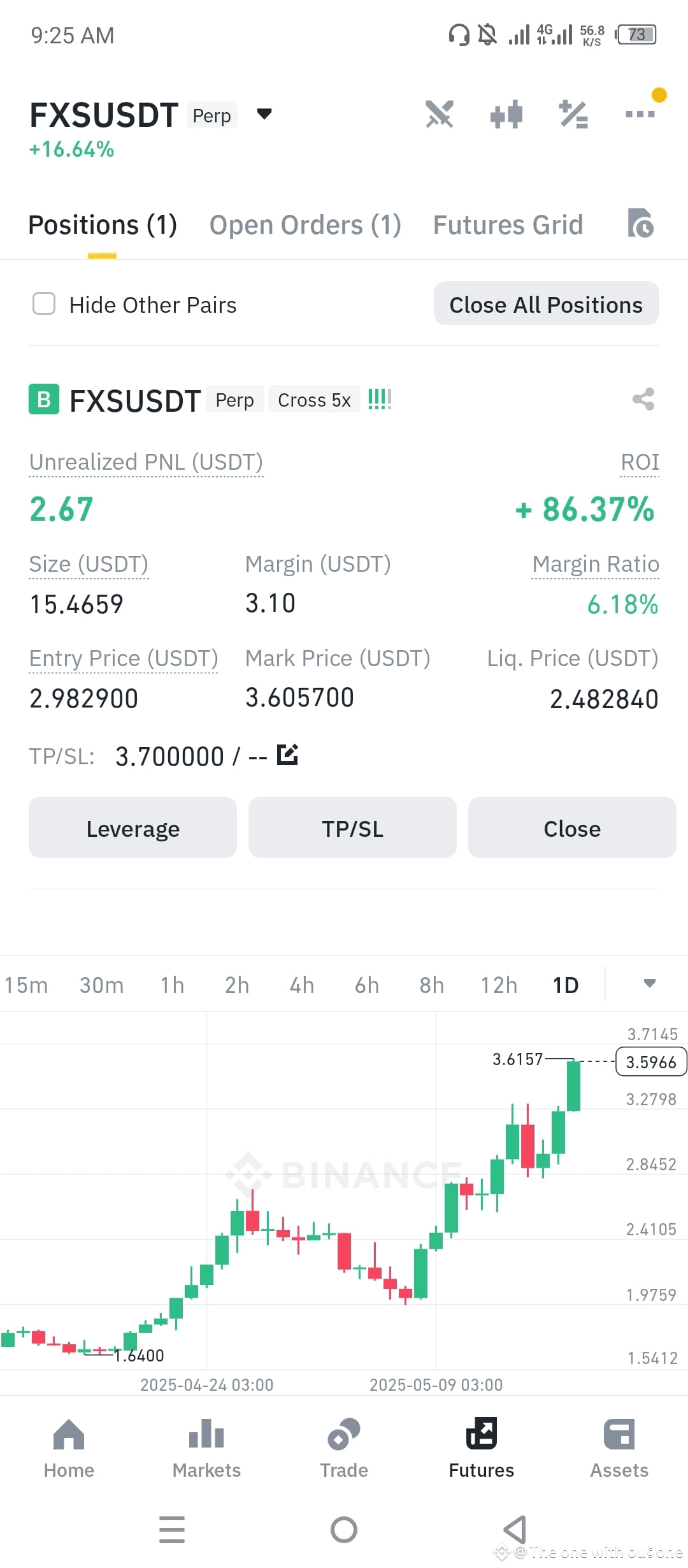
Task: Tap the crossed swords battle icon
Action: tap(440, 114)
